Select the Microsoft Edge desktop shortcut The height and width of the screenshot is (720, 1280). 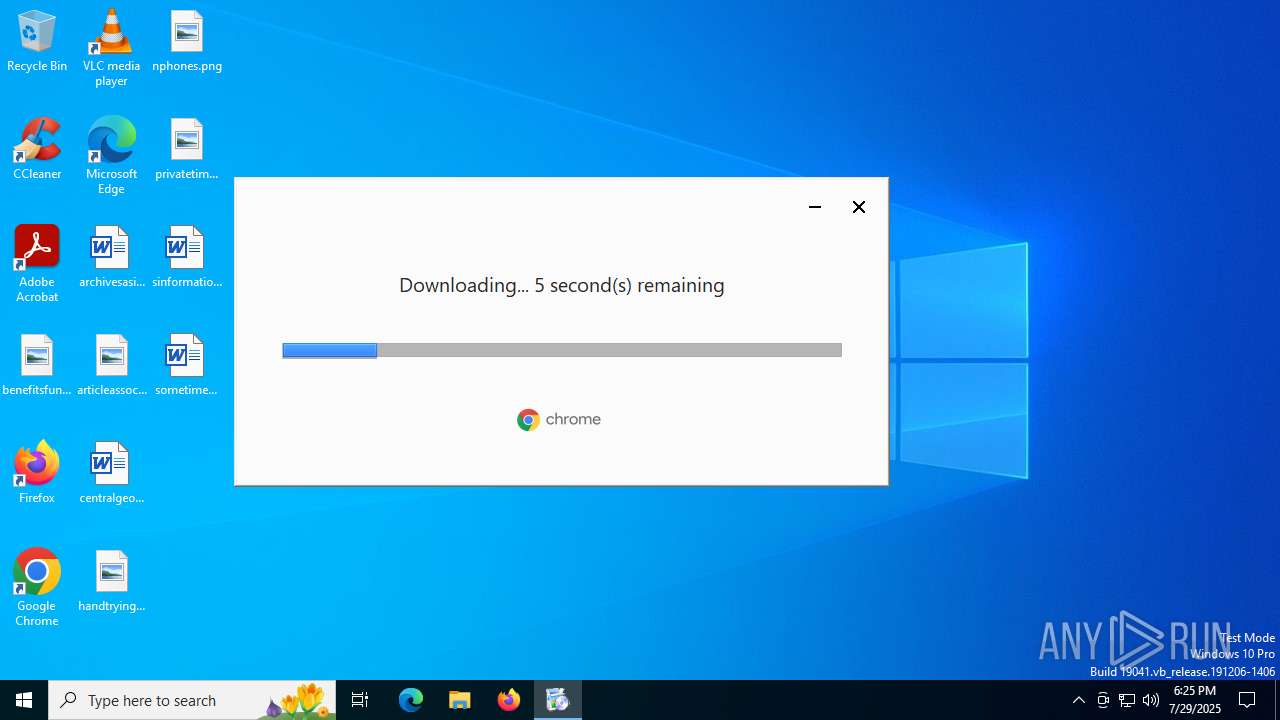coord(111,155)
